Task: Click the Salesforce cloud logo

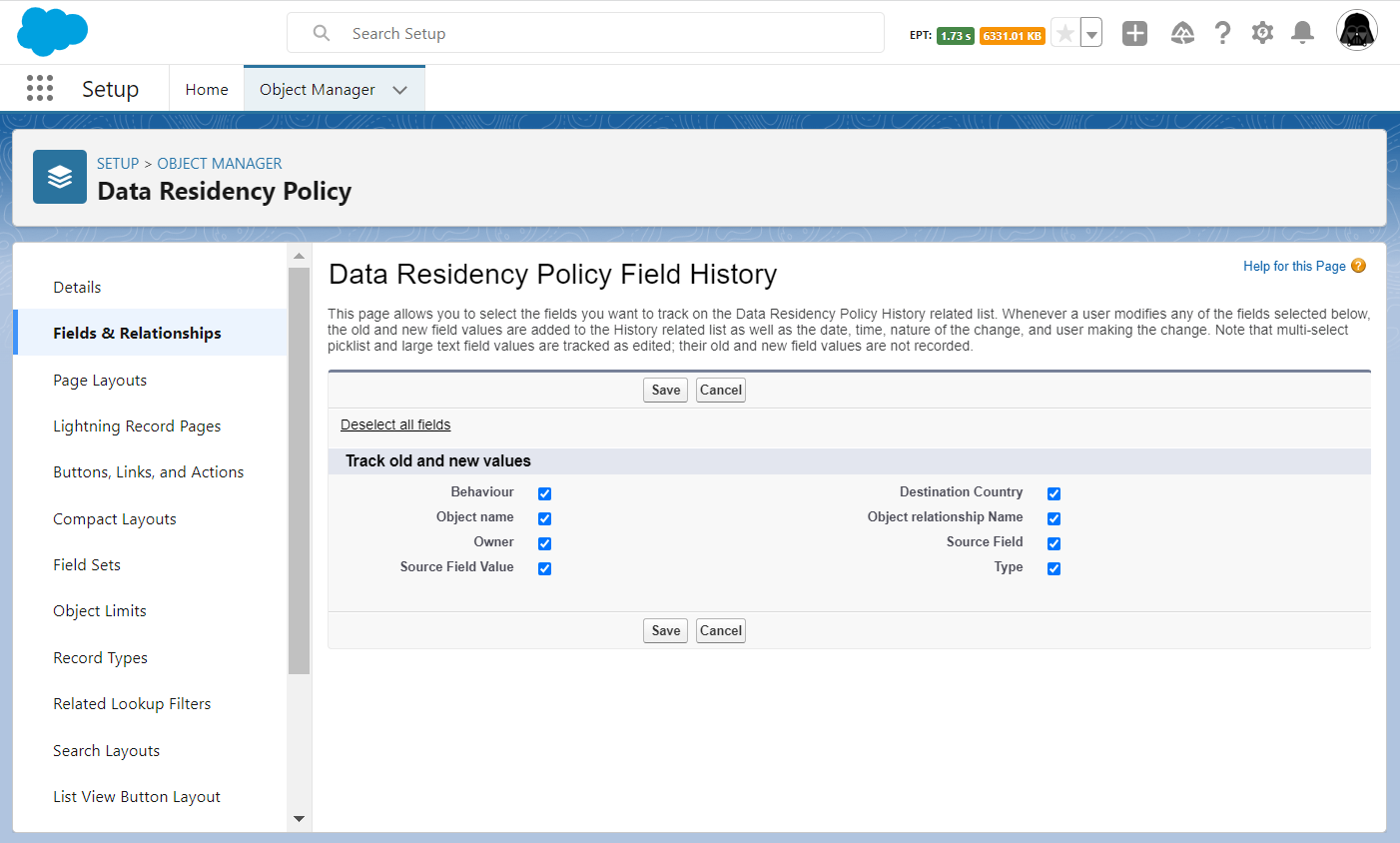Action: [x=53, y=32]
